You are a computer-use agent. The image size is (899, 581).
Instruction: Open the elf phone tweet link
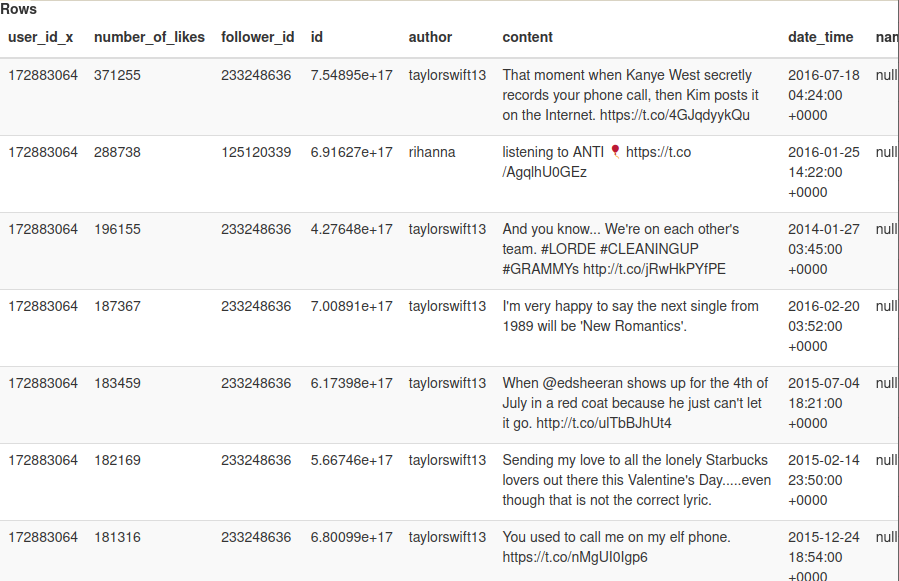pos(574,557)
